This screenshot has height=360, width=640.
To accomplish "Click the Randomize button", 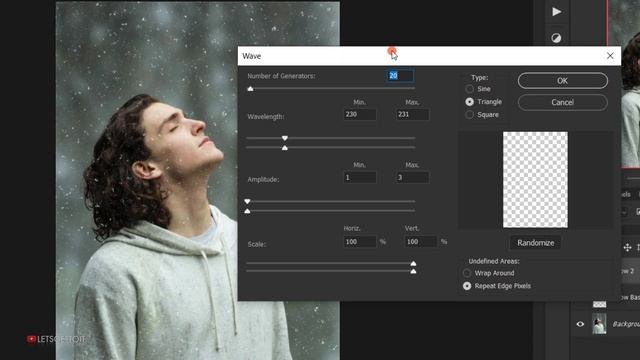I will tap(536, 243).
